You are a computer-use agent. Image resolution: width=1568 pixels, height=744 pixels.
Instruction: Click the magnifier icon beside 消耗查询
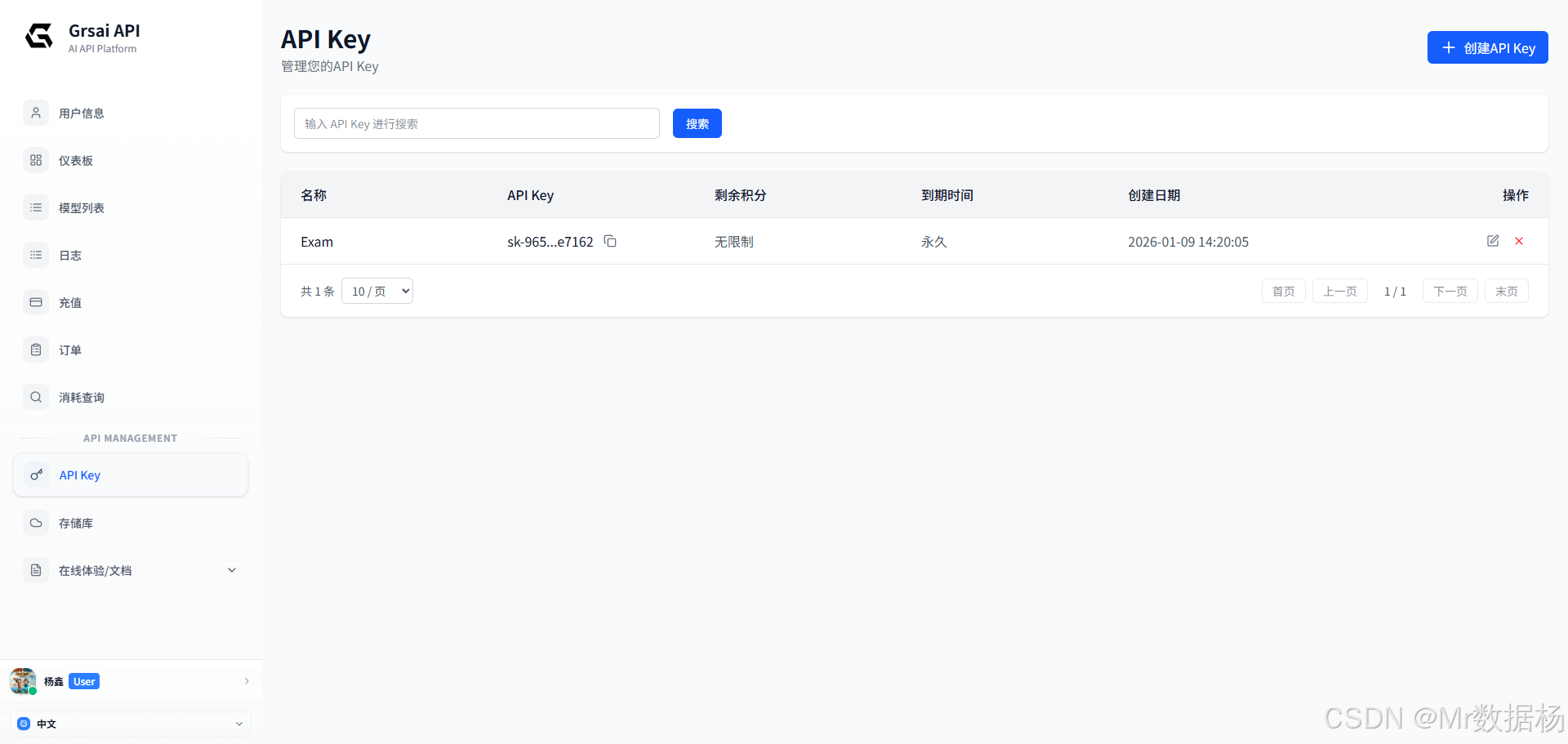[x=36, y=397]
